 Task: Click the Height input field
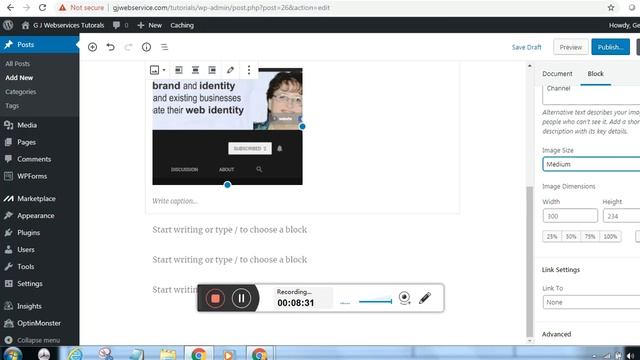pos(621,216)
